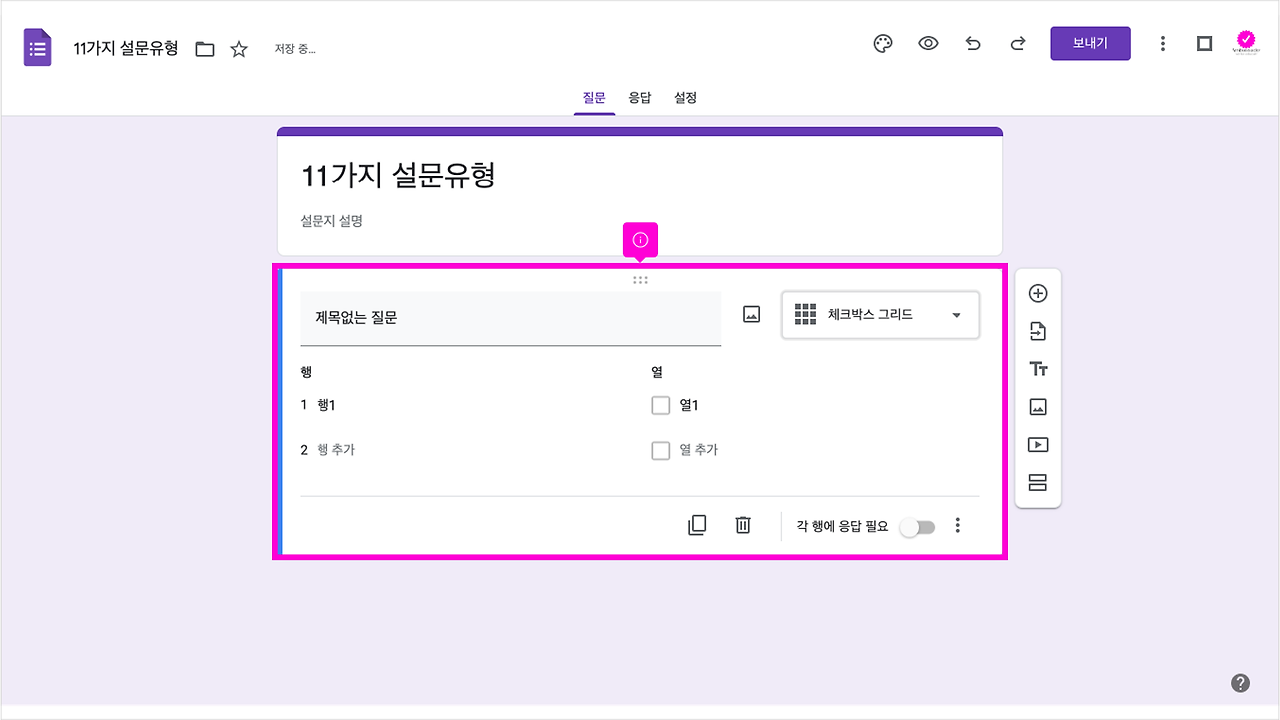Add a new question with the plus icon

point(1038,292)
